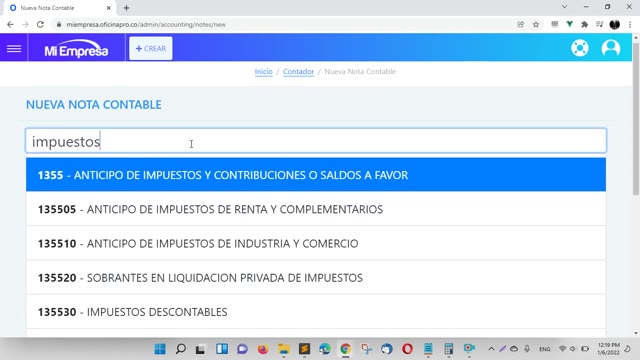Click the CREAR button
This screenshot has height=360, width=640.
(151, 49)
